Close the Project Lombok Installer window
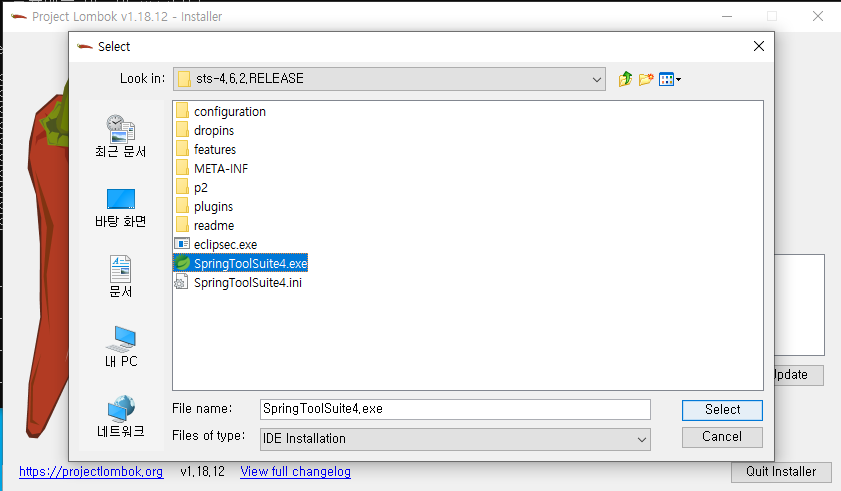841x491 pixels. [x=817, y=16]
